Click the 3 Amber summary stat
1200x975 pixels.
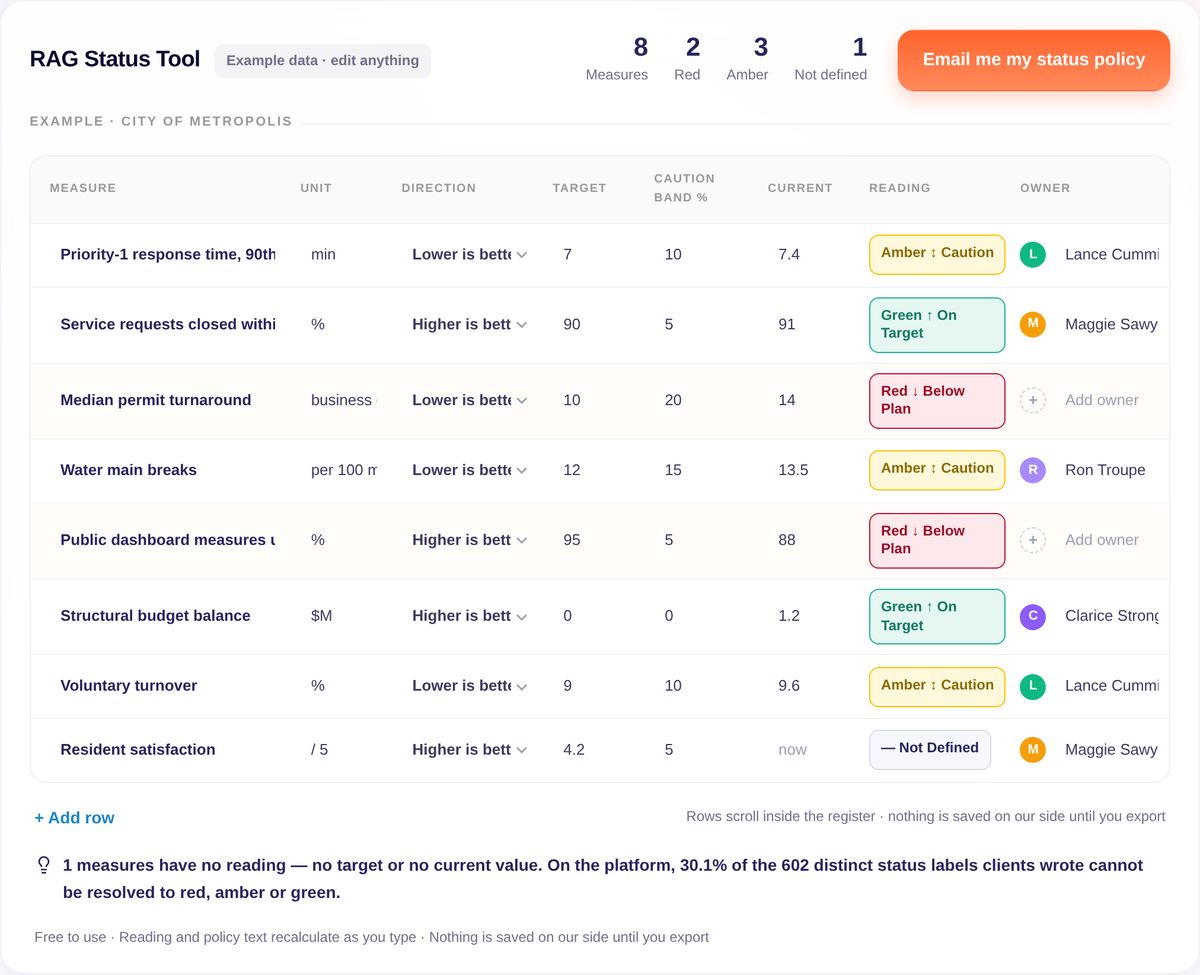(x=747, y=59)
